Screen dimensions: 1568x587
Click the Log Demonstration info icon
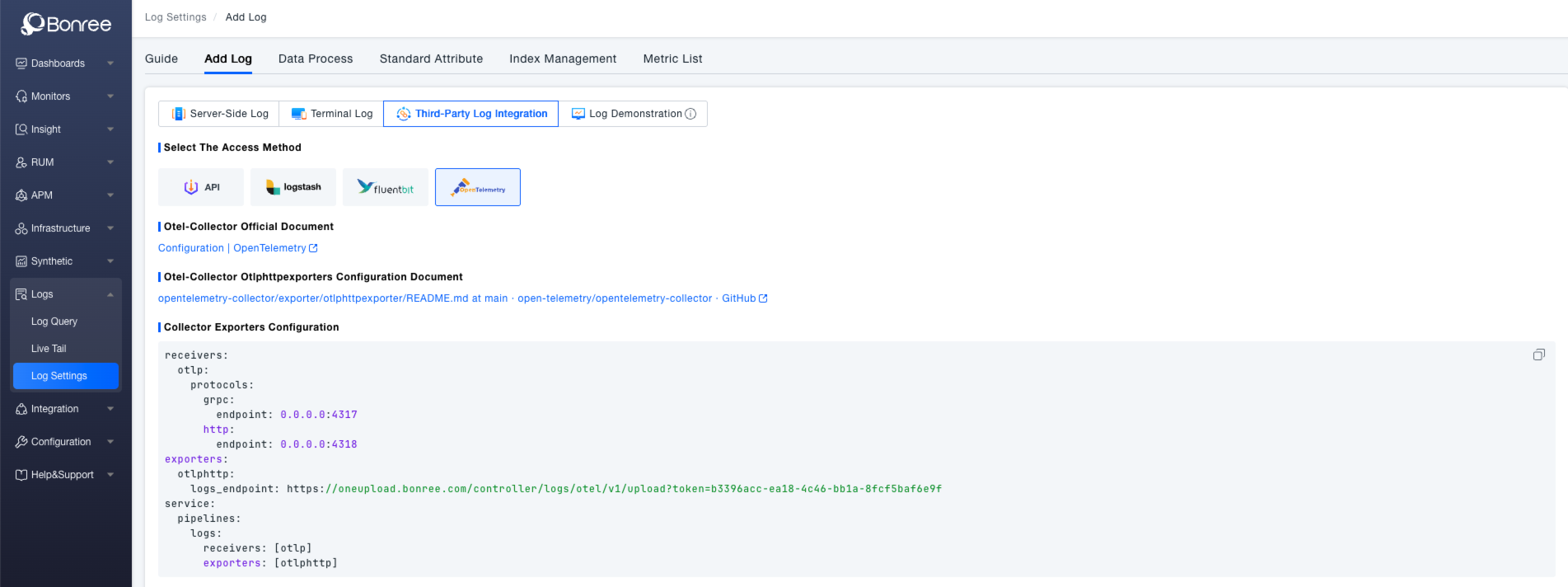pos(691,114)
